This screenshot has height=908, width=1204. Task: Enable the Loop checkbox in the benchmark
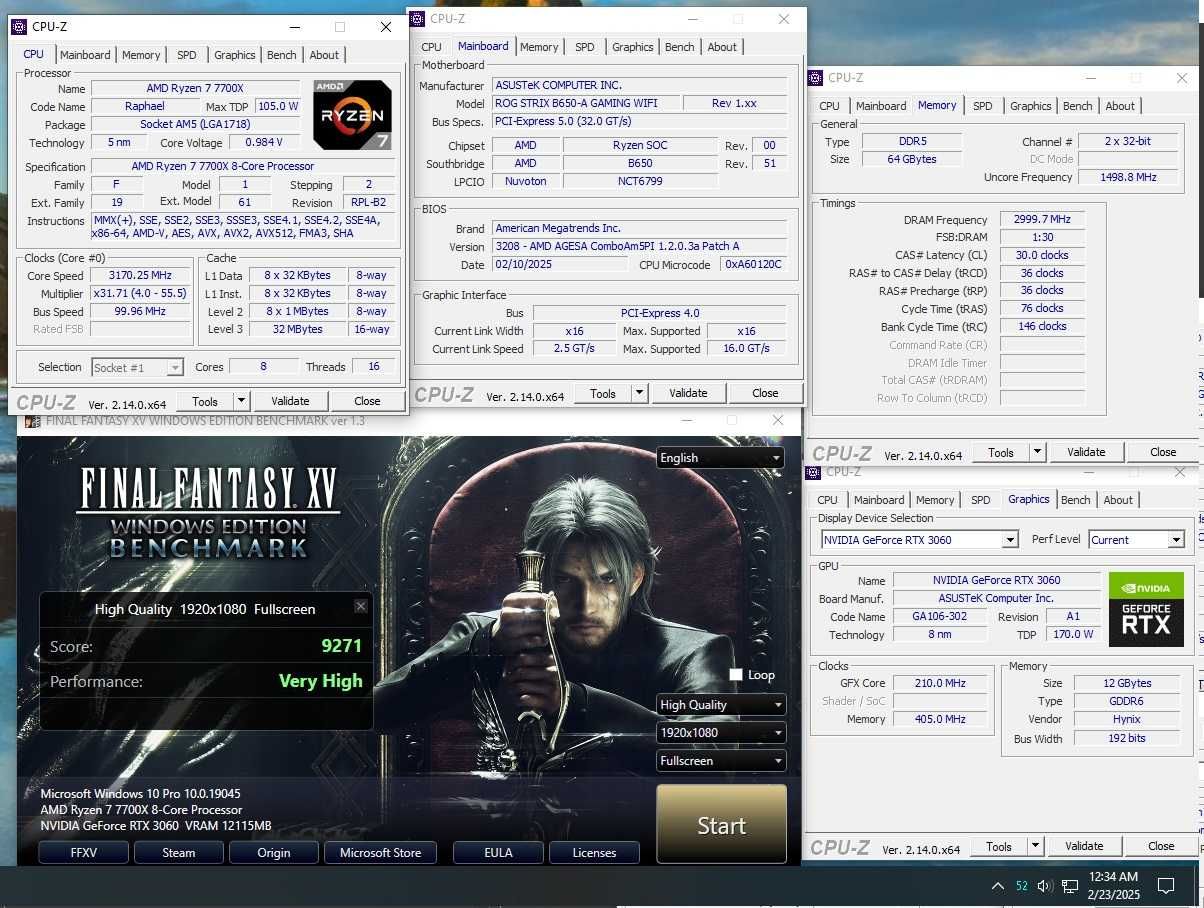[x=736, y=675]
